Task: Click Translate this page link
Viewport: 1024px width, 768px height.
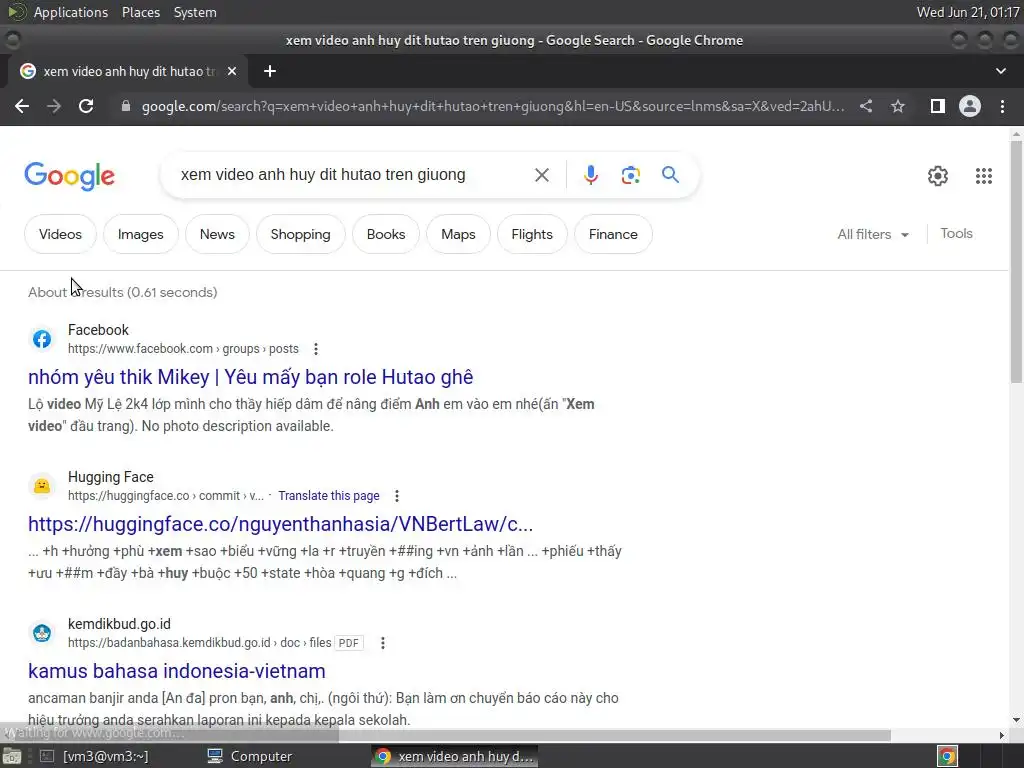Action: click(328, 496)
